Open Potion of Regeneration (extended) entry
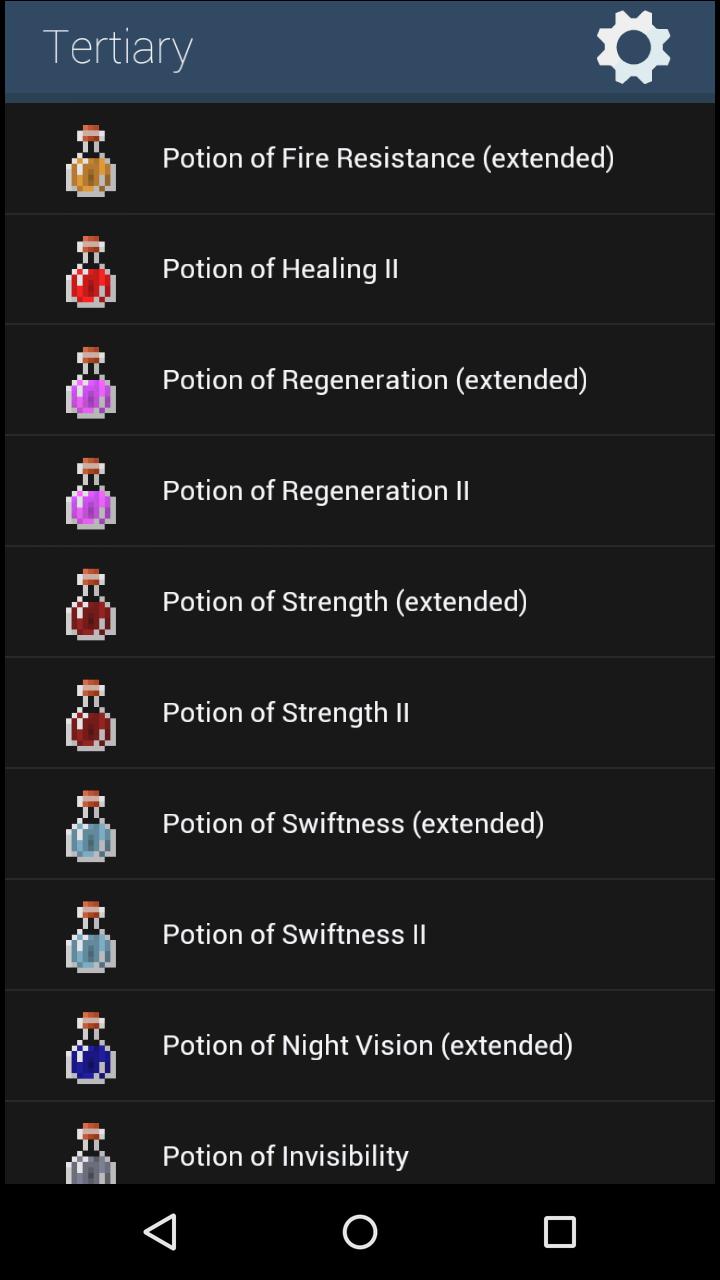This screenshot has height=1280, width=720. 360,380
